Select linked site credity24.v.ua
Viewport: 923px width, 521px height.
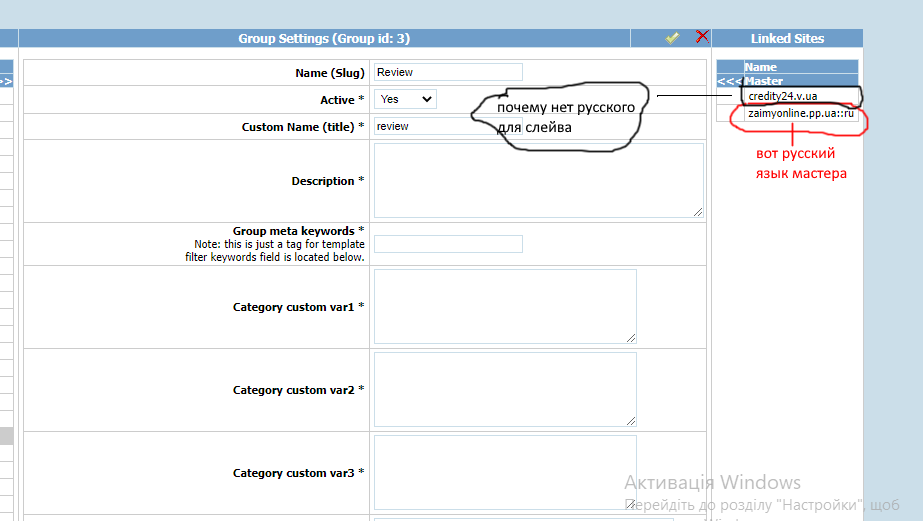[782, 96]
